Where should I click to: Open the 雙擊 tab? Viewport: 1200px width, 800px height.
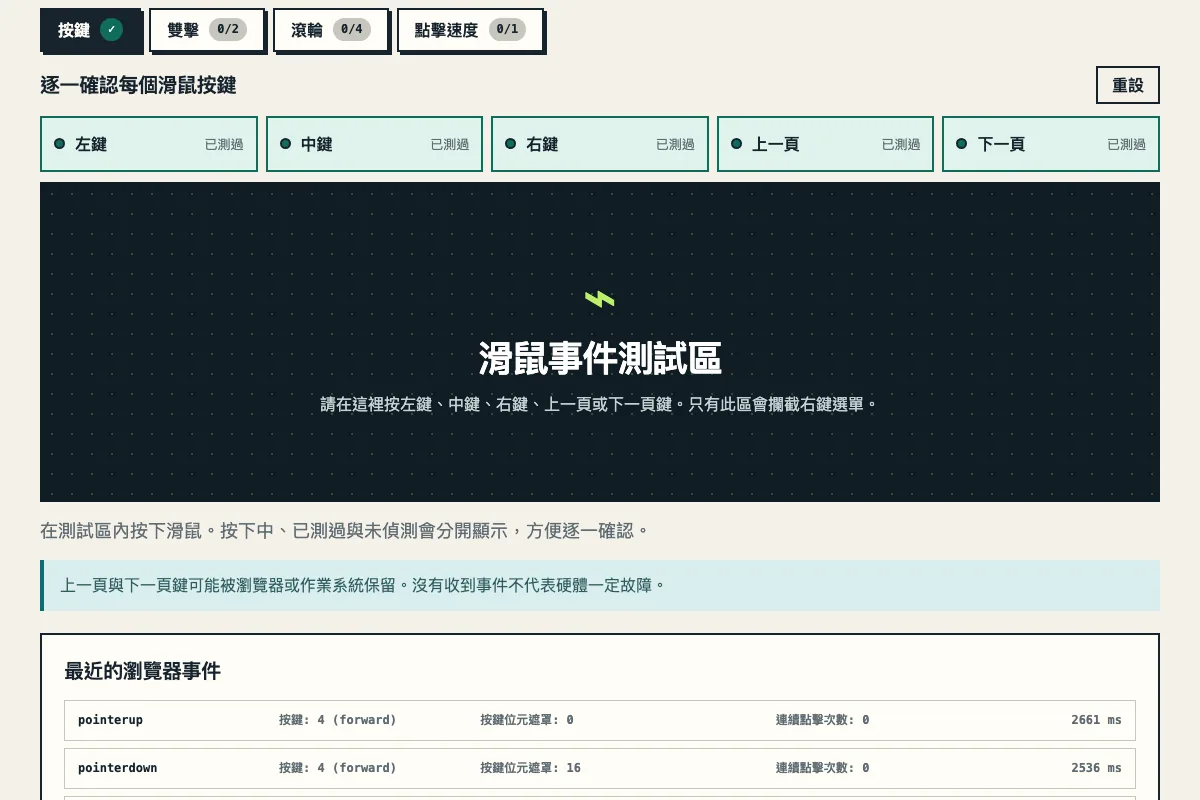tap(207, 30)
